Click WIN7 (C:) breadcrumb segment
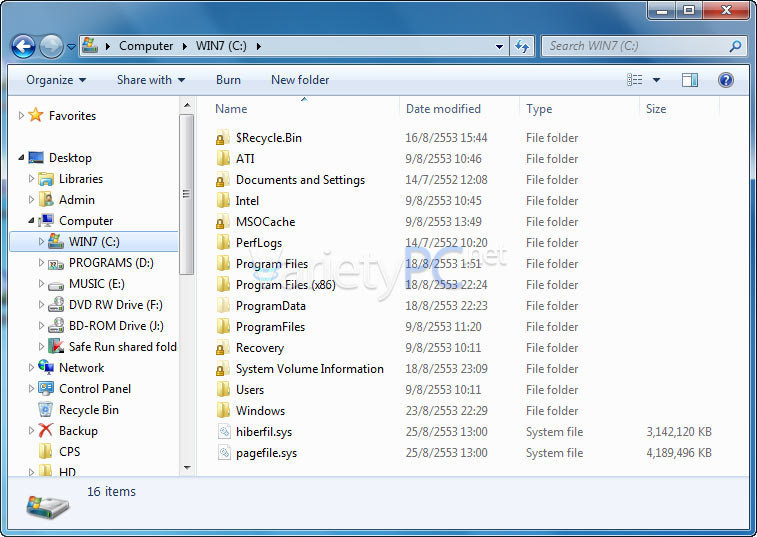This screenshot has height=537, width=757. [x=221, y=46]
